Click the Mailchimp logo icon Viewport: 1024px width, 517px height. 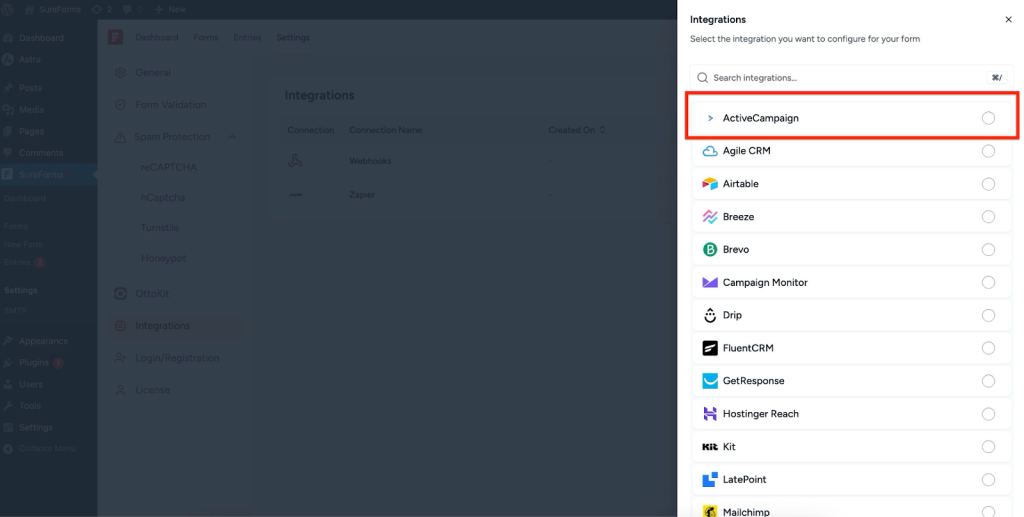click(x=710, y=511)
